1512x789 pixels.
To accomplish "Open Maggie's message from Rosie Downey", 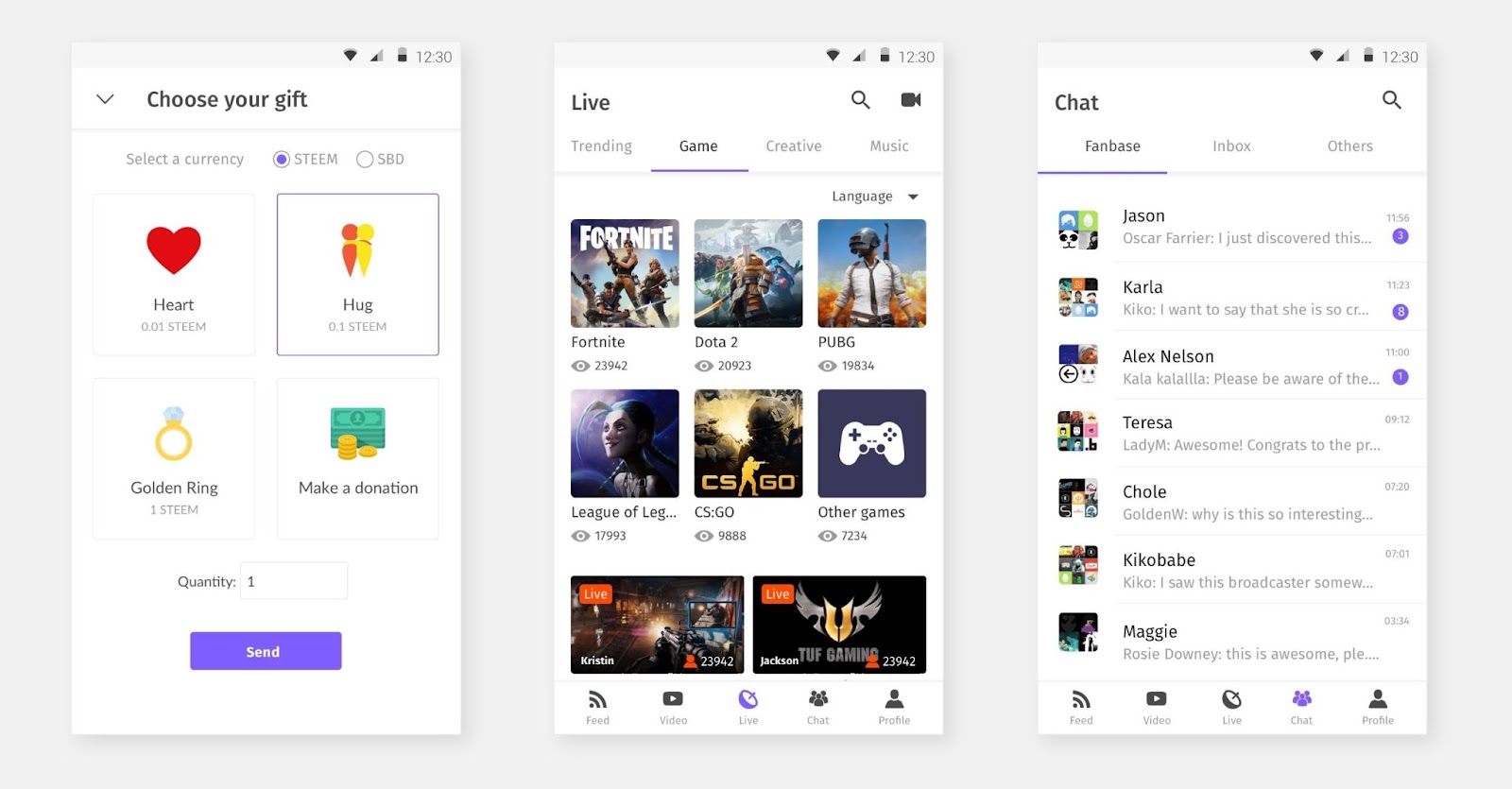I will coord(1250,654).
